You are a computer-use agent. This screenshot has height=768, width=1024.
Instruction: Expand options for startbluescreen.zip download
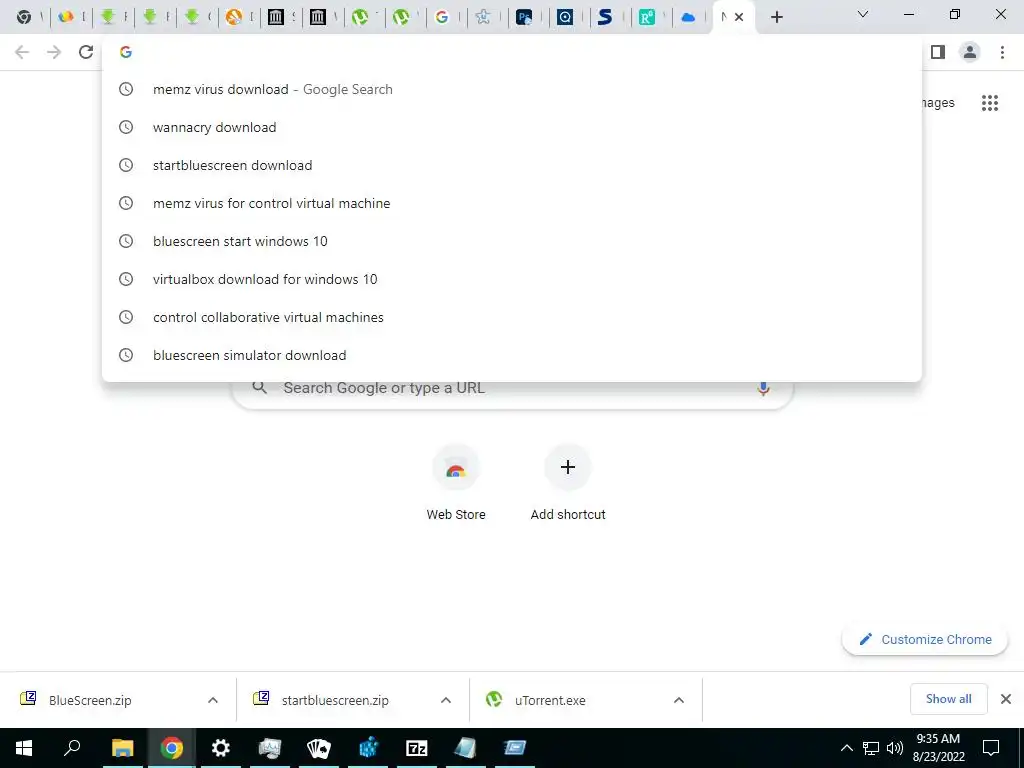pyautogui.click(x=446, y=700)
